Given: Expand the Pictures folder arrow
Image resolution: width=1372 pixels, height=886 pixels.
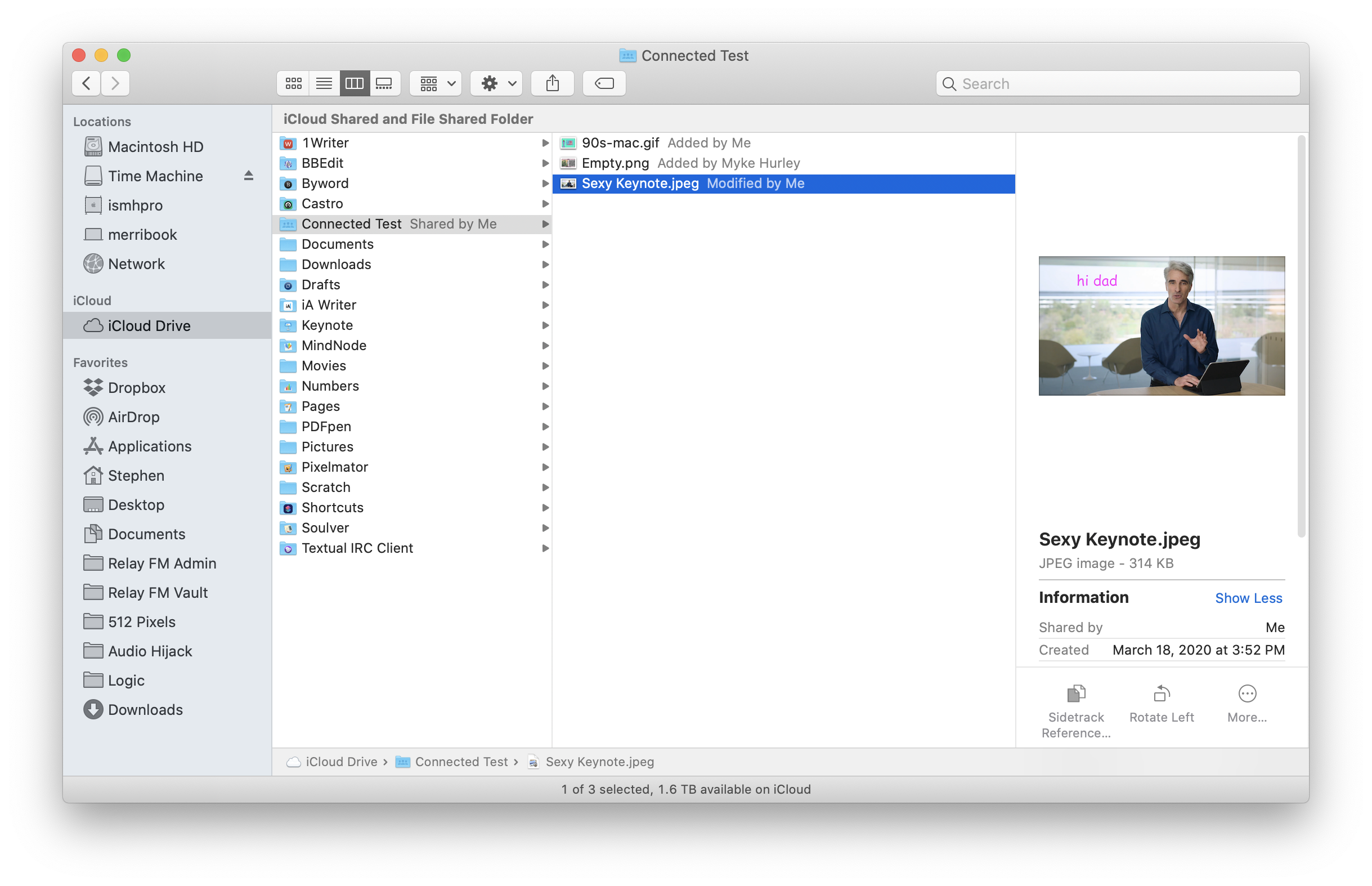Looking at the screenshot, I should tap(543, 446).
